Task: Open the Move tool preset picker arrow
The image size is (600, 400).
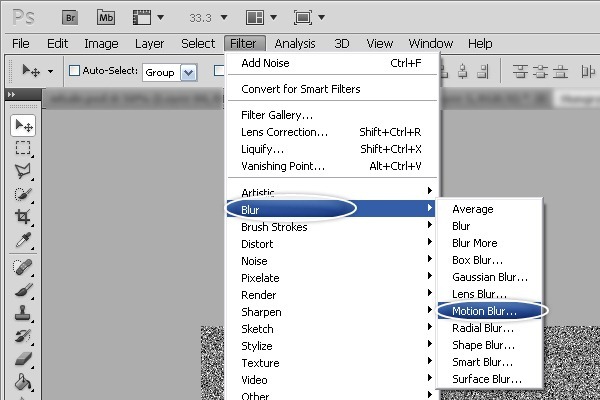Action: 50,71
